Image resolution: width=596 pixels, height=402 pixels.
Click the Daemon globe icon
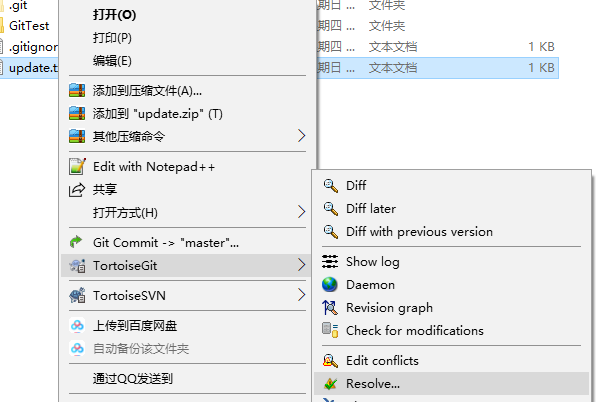click(330, 285)
